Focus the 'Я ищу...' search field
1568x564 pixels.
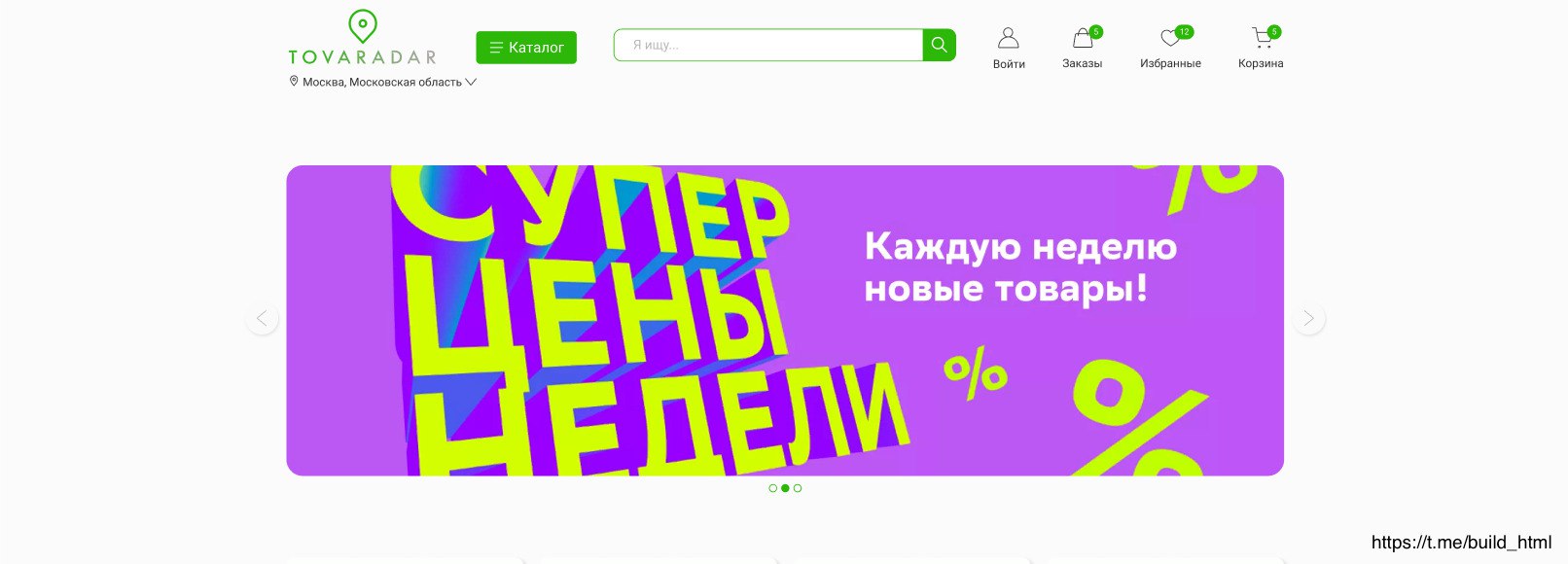(768, 45)
